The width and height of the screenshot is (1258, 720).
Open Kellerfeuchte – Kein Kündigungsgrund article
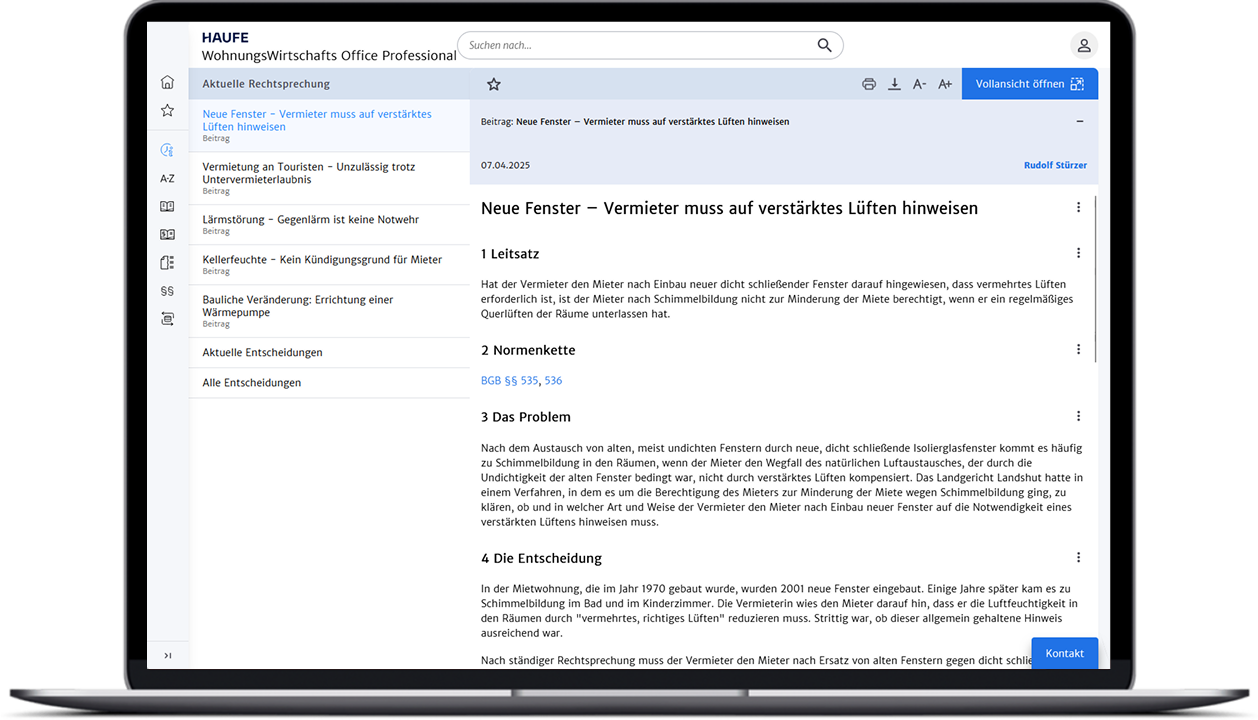[329, 264]
